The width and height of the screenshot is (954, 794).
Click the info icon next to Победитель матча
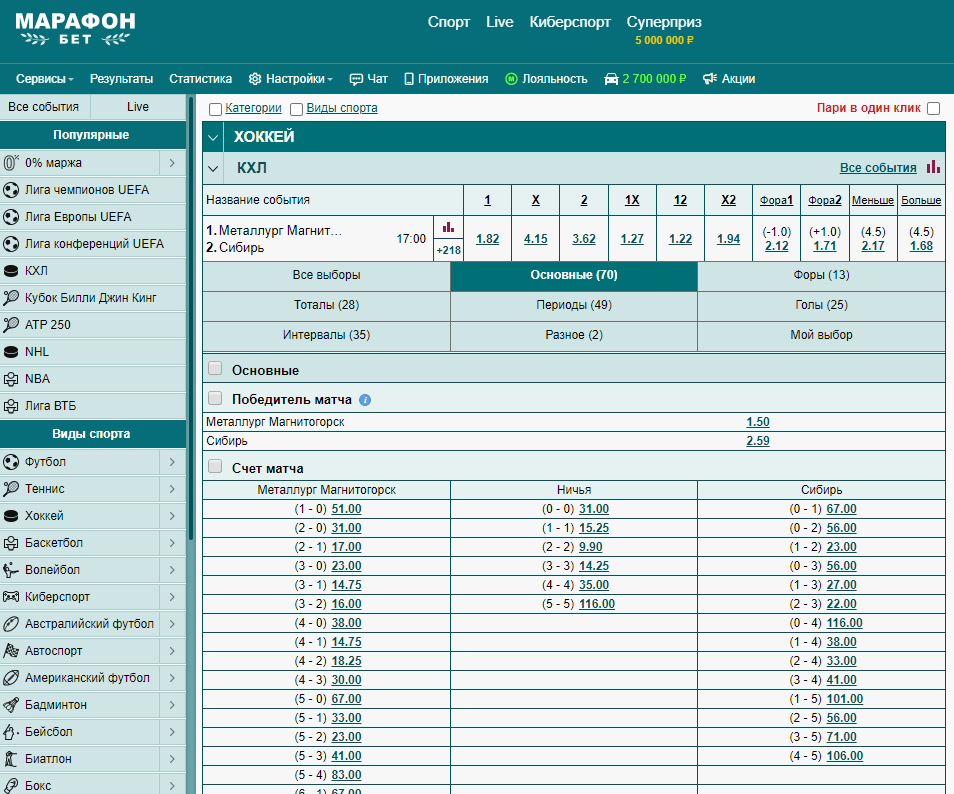[x=365, y=400]
